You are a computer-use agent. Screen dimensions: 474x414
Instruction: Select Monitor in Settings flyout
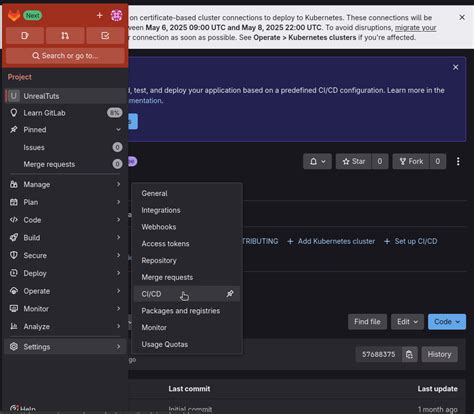[x=187, y=328]
